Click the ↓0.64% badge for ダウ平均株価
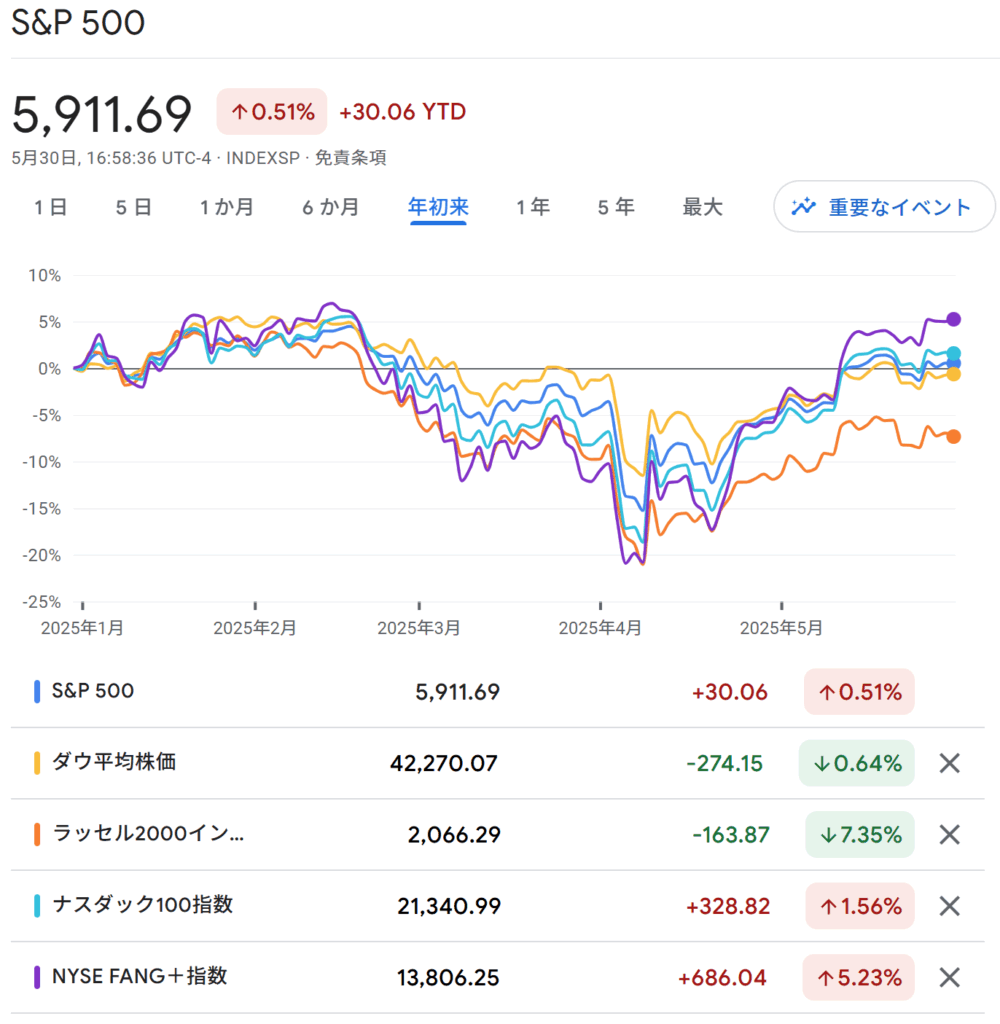This screenshot has height=1024, width=1000. pos(856,763)
